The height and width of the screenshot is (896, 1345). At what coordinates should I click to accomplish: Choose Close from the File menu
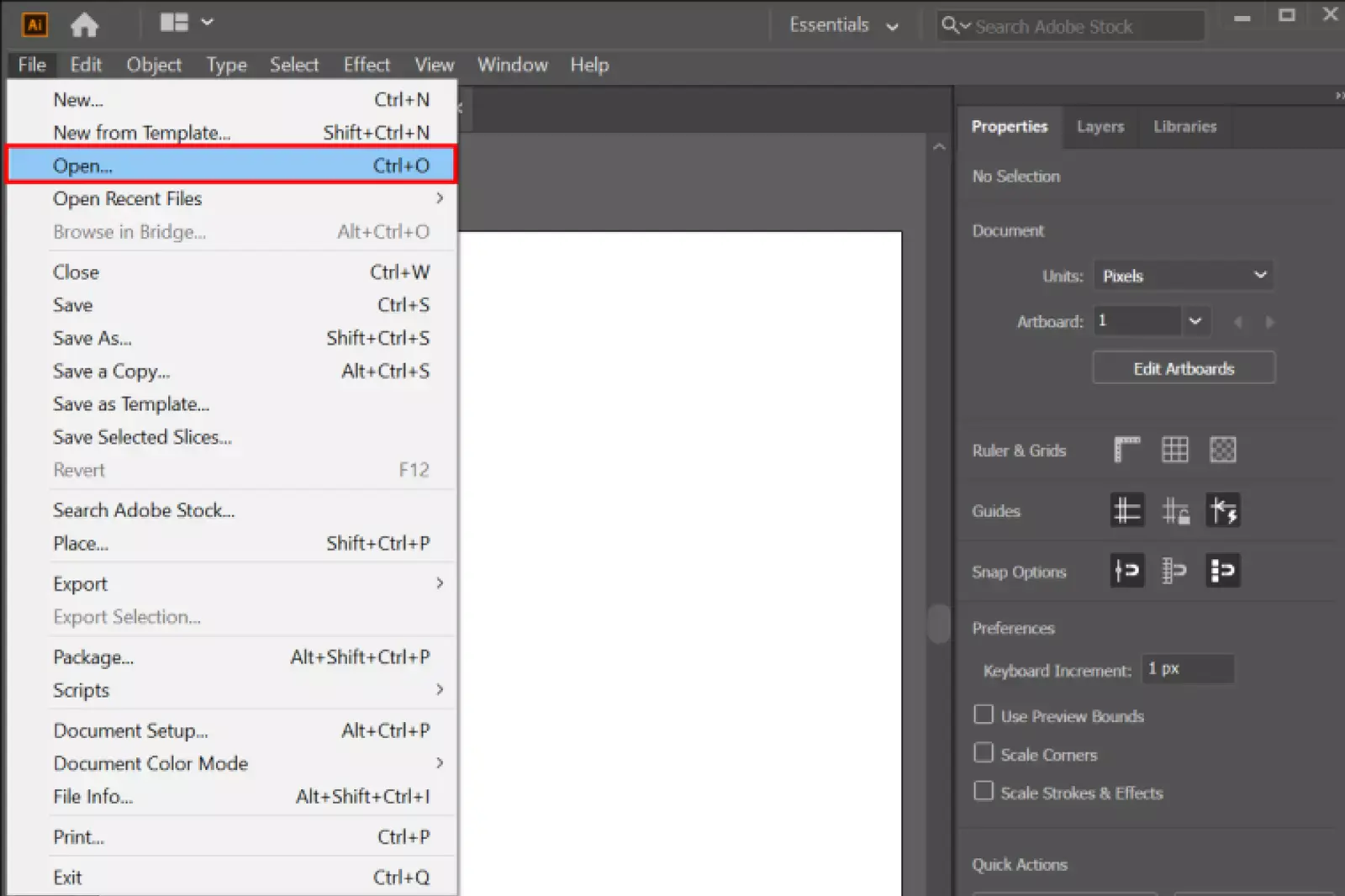[x=232, y=272]
